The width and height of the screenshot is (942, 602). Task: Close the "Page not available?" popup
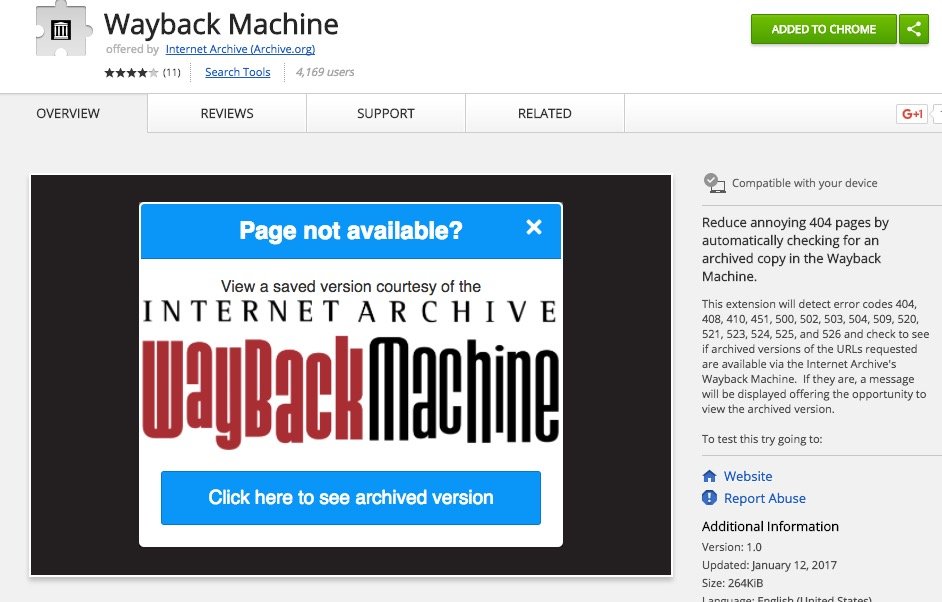(534, 227)
